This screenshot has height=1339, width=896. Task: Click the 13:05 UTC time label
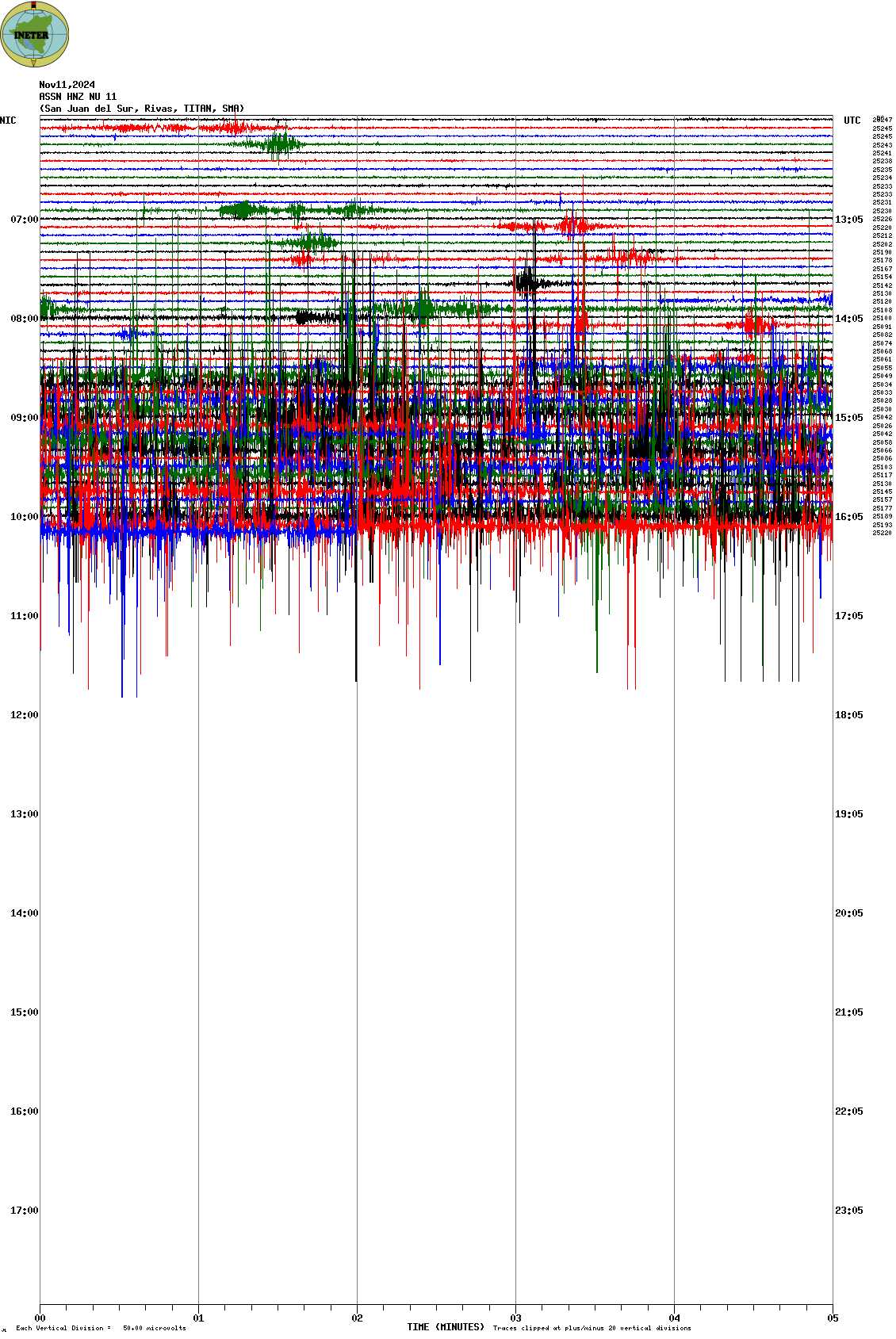(x=848, y=220)
